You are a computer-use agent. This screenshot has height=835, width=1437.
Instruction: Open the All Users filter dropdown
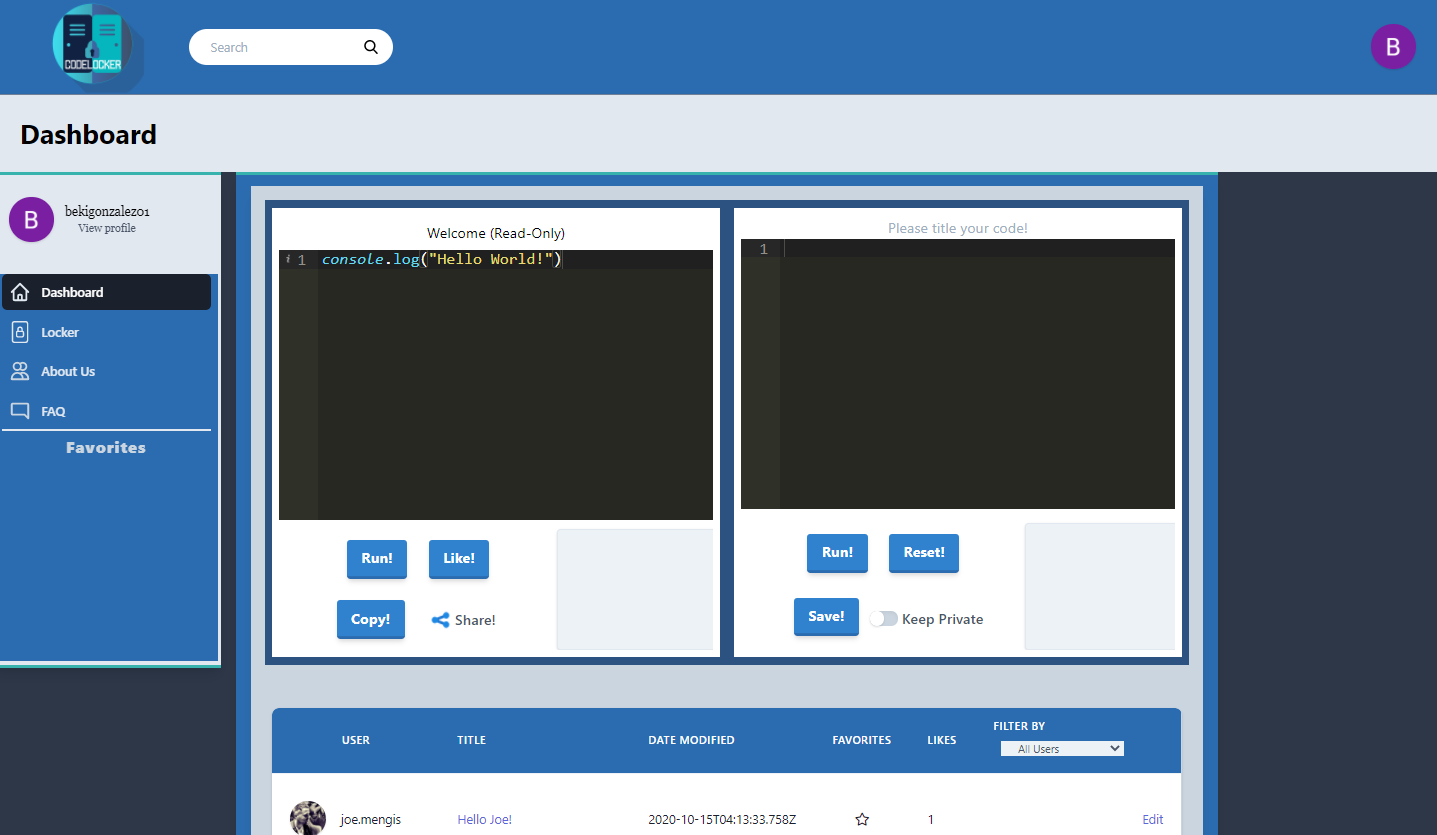(x=1062, y=749)
